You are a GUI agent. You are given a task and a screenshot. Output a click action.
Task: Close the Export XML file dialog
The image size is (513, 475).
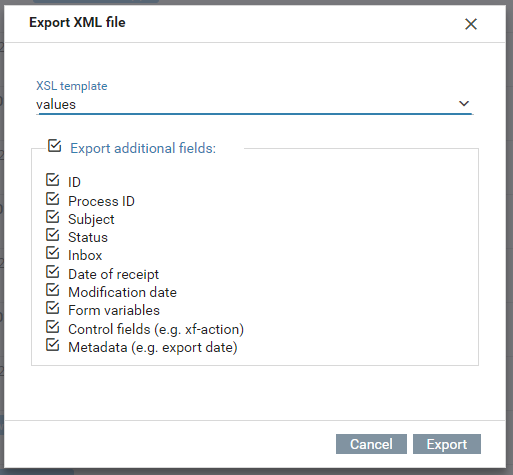coord(471,24)
